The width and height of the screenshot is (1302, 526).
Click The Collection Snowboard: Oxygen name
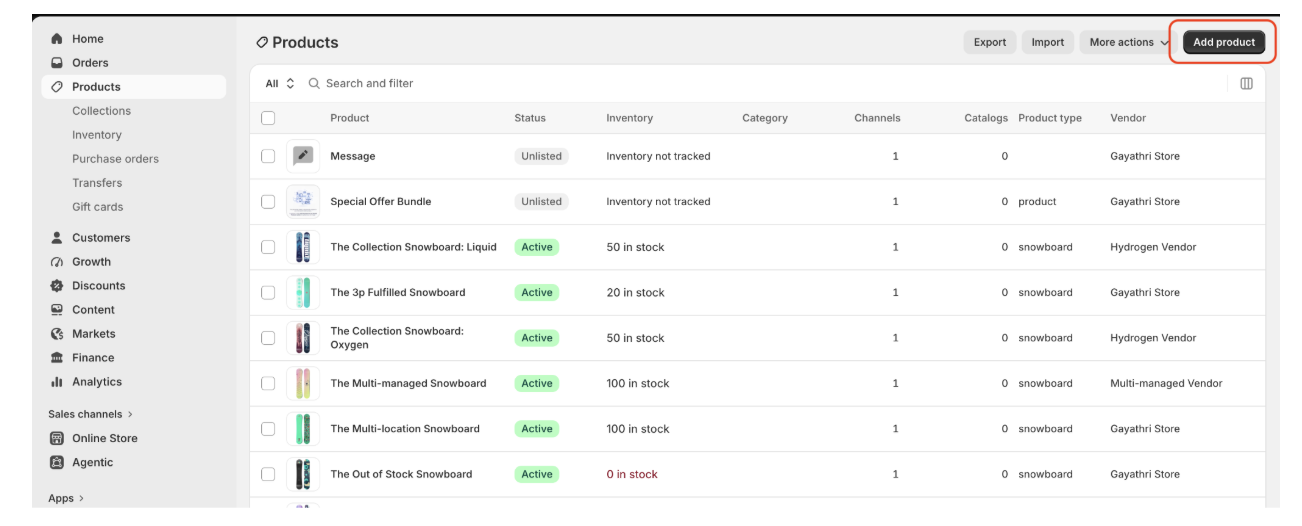[397, 338]
